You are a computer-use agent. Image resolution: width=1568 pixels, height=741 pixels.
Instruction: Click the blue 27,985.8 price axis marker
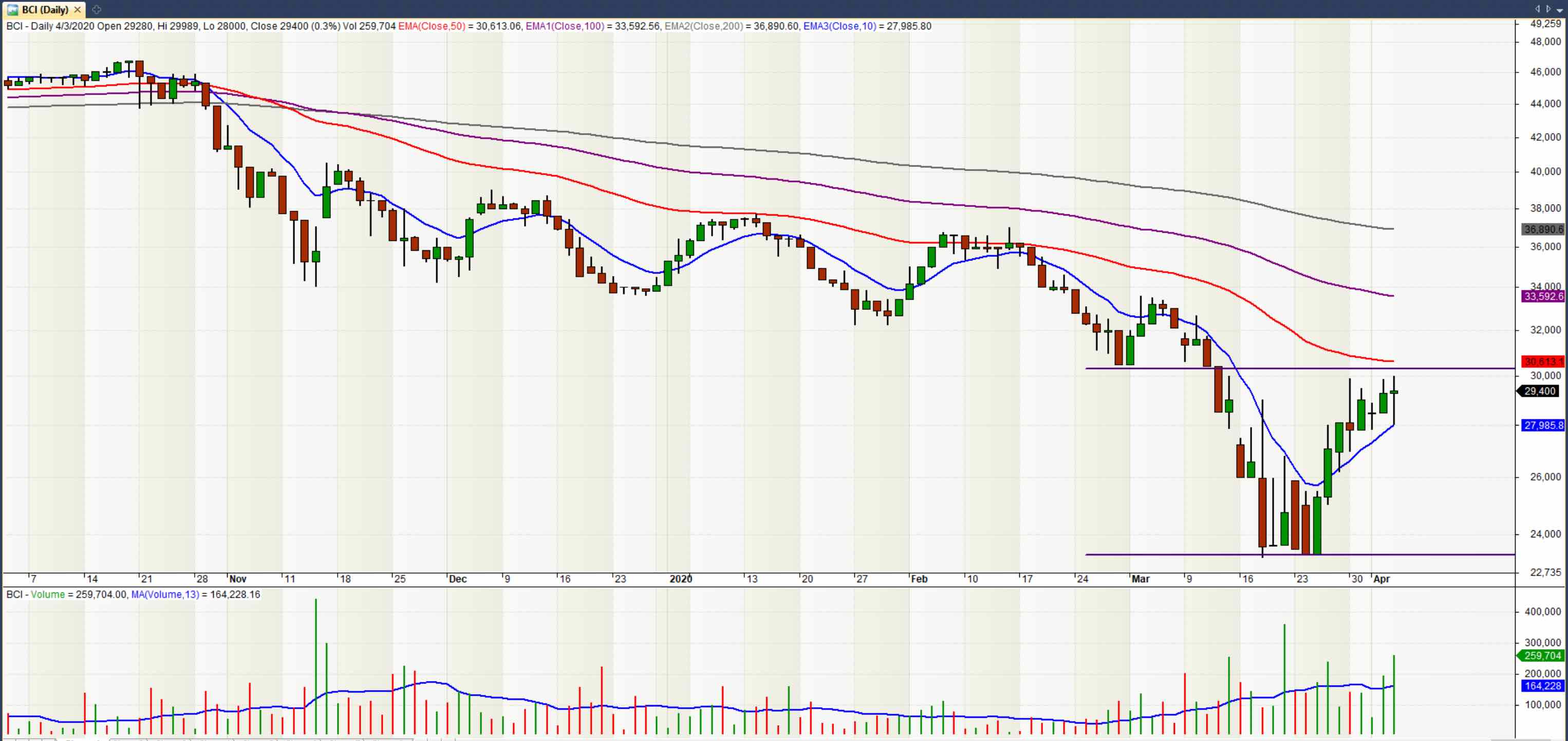point(1542,425)
